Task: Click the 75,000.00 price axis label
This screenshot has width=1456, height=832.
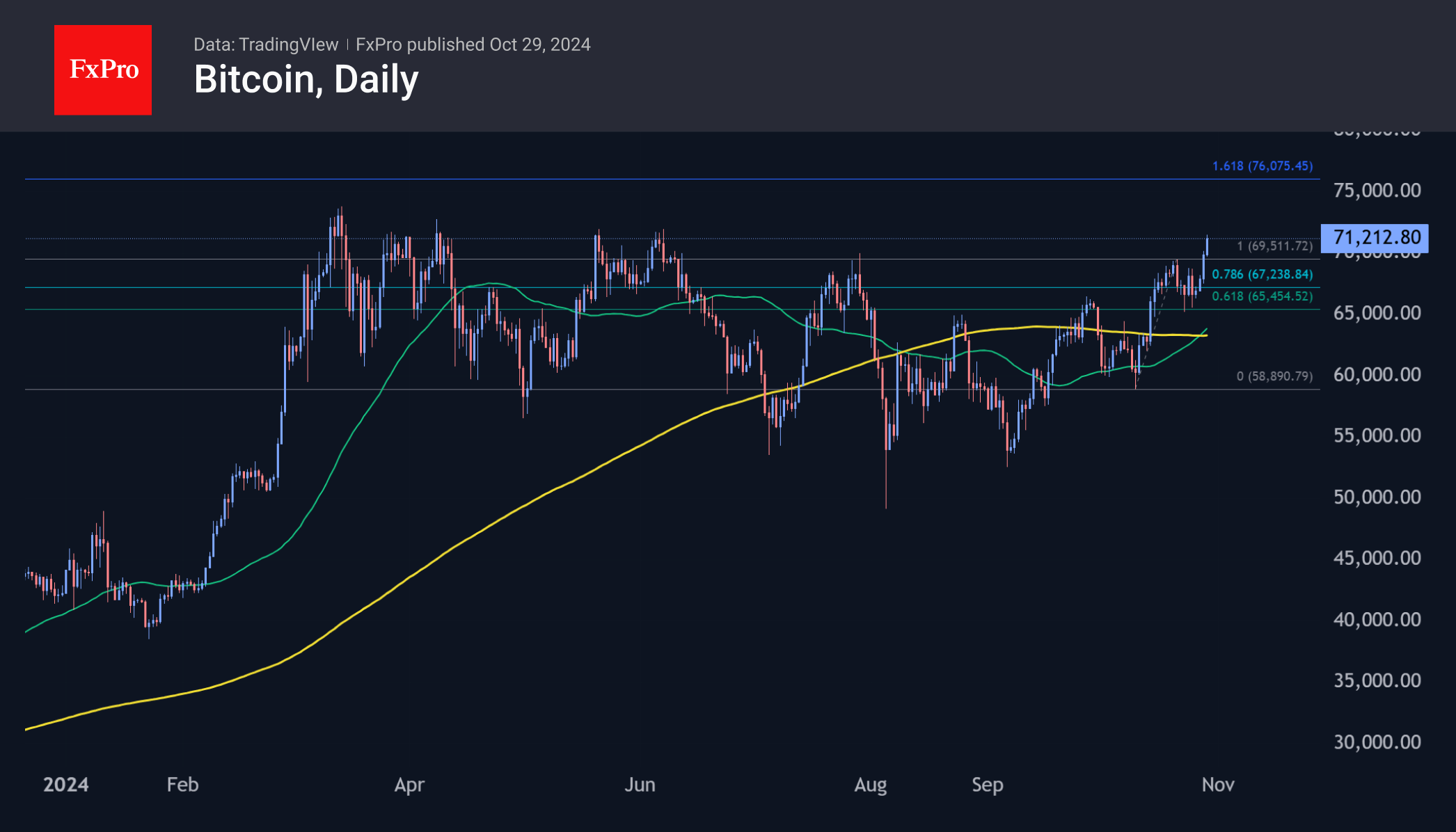Action: [x=1377, y=191]
